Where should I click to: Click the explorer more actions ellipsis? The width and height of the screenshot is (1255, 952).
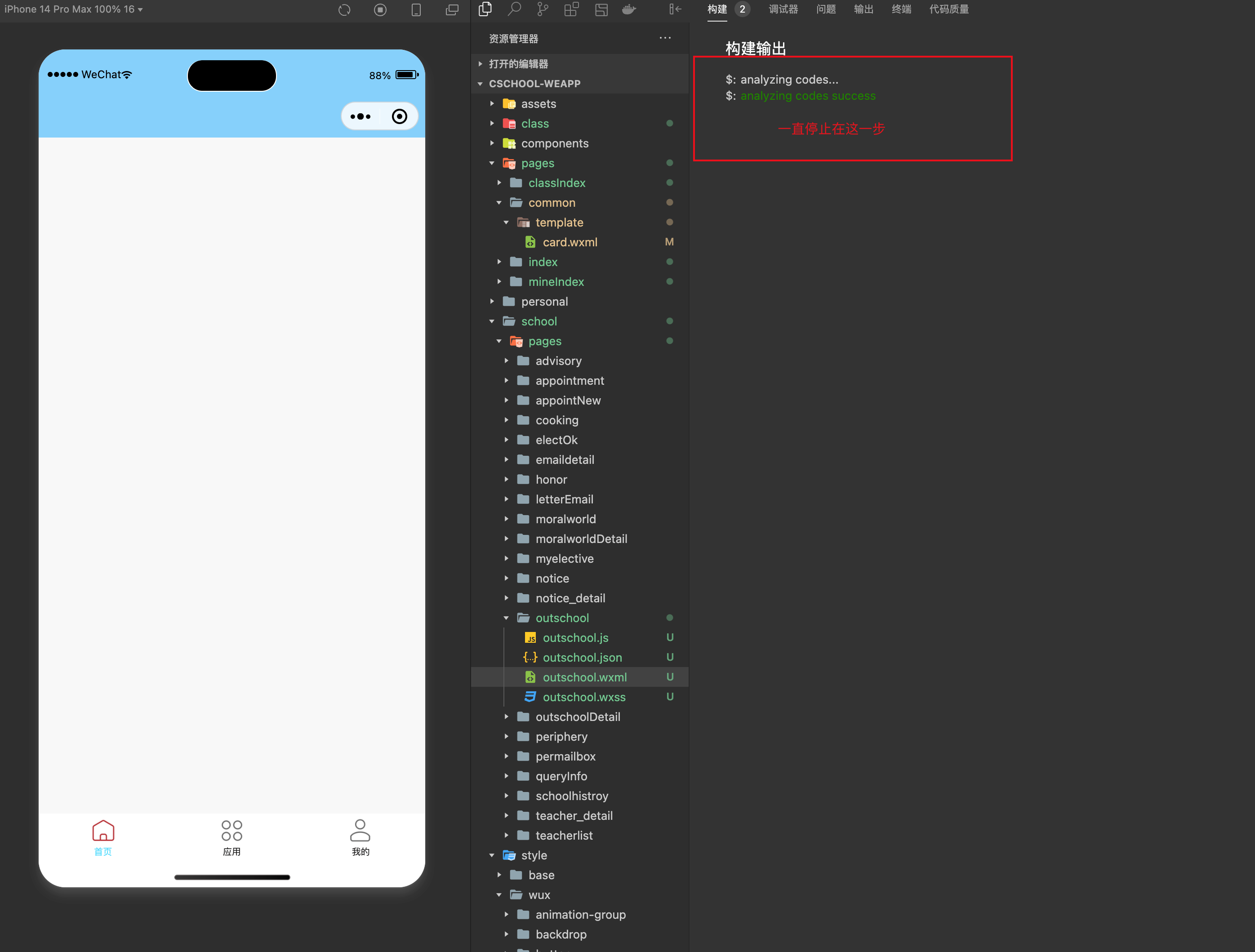pyautogui.click(x=665, y=38)
